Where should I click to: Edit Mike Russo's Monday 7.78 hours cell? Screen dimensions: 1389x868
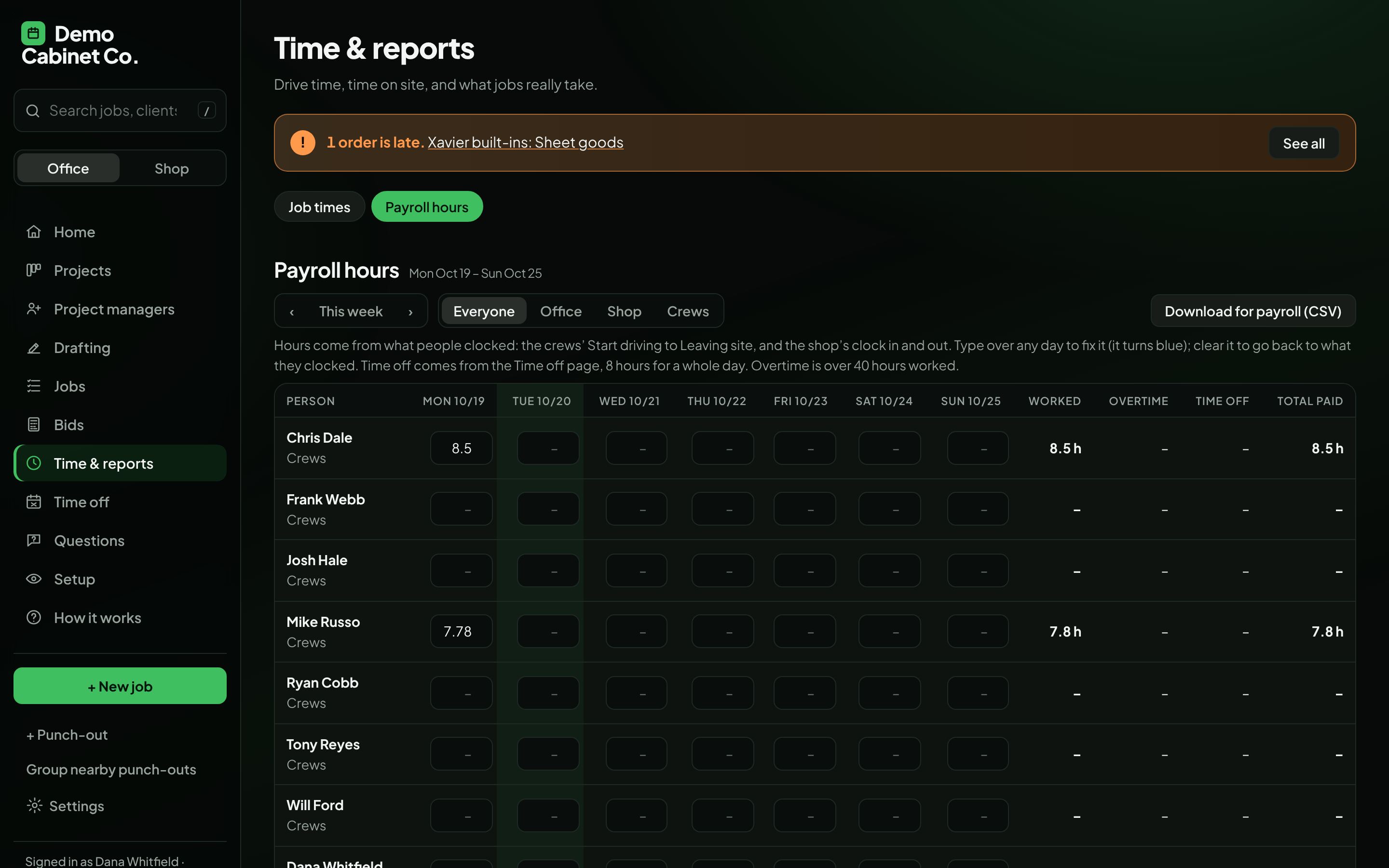462,632
